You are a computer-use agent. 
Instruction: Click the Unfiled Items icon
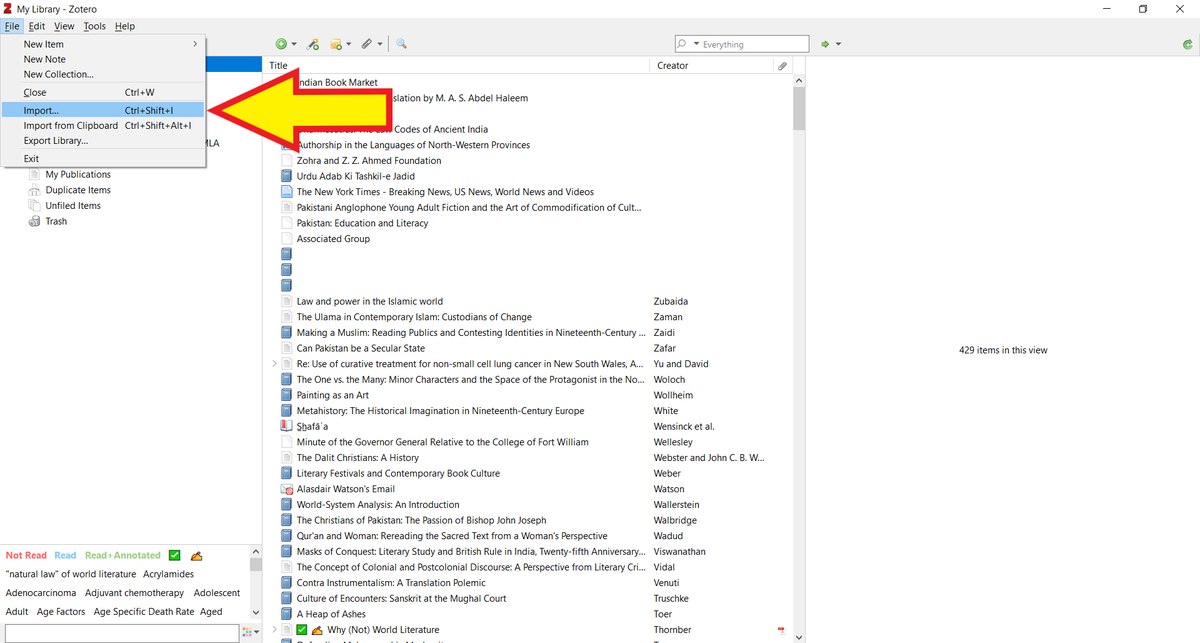click(36, 205)
